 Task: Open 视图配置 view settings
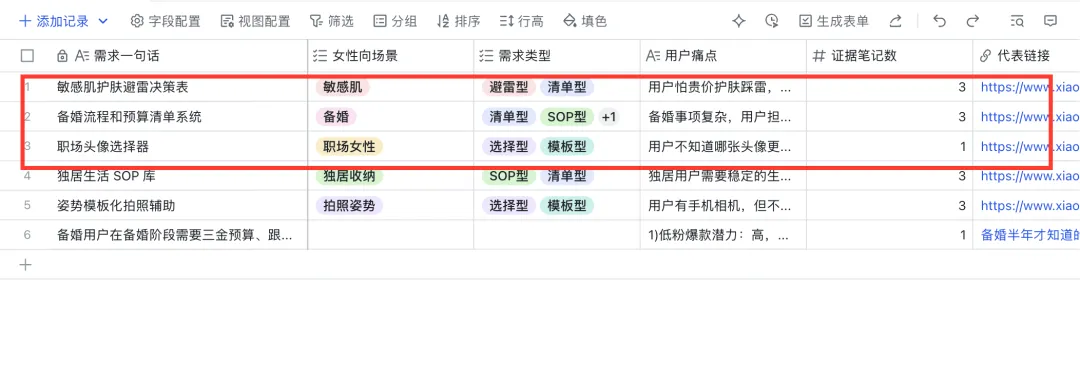[256, 21]
